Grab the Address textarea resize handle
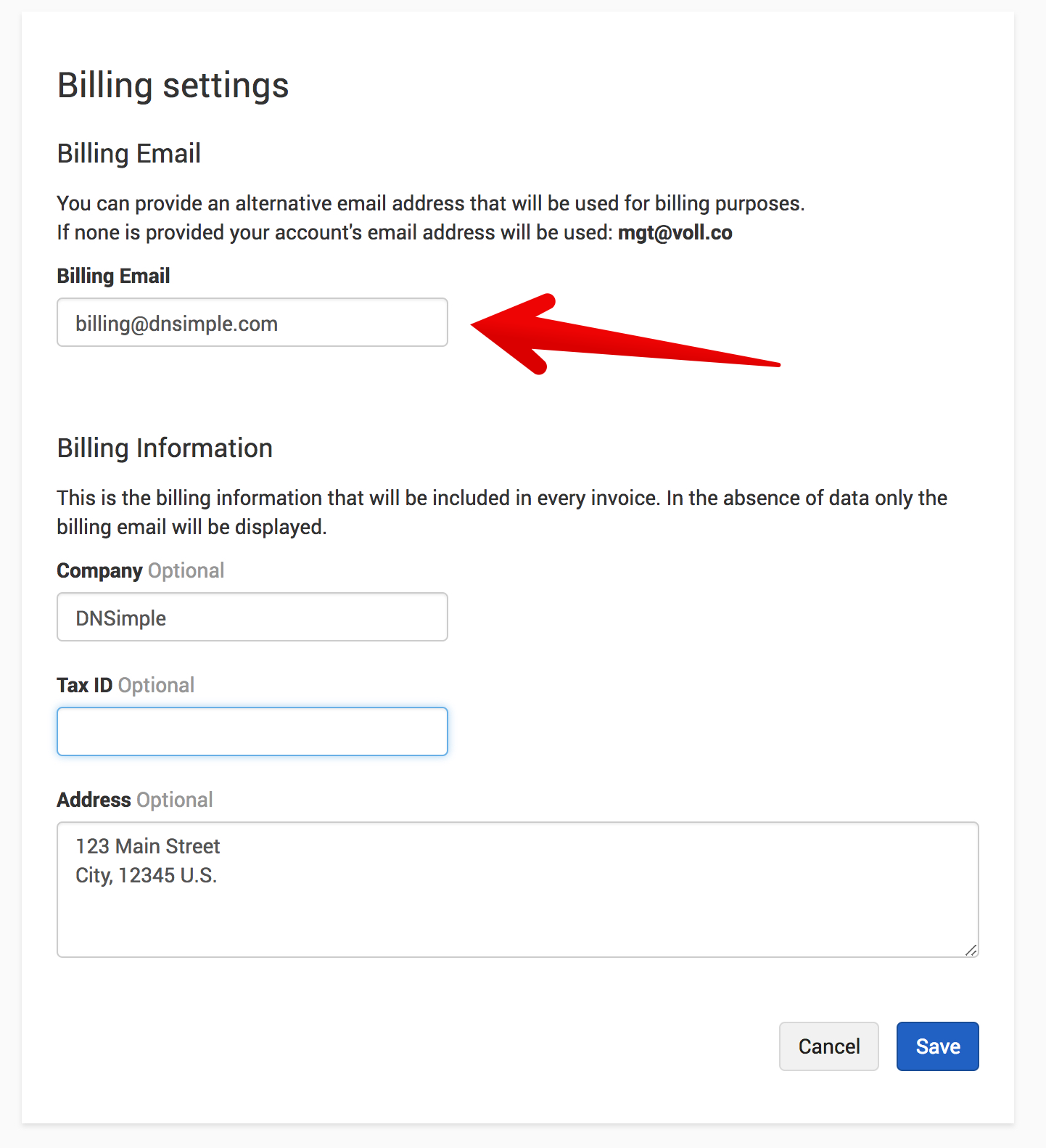The image size is (1046, 1148). tap(971, 950)
